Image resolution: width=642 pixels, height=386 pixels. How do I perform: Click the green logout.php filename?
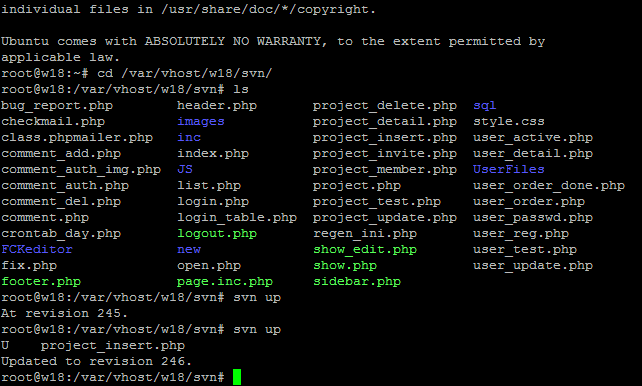point(217,234)
